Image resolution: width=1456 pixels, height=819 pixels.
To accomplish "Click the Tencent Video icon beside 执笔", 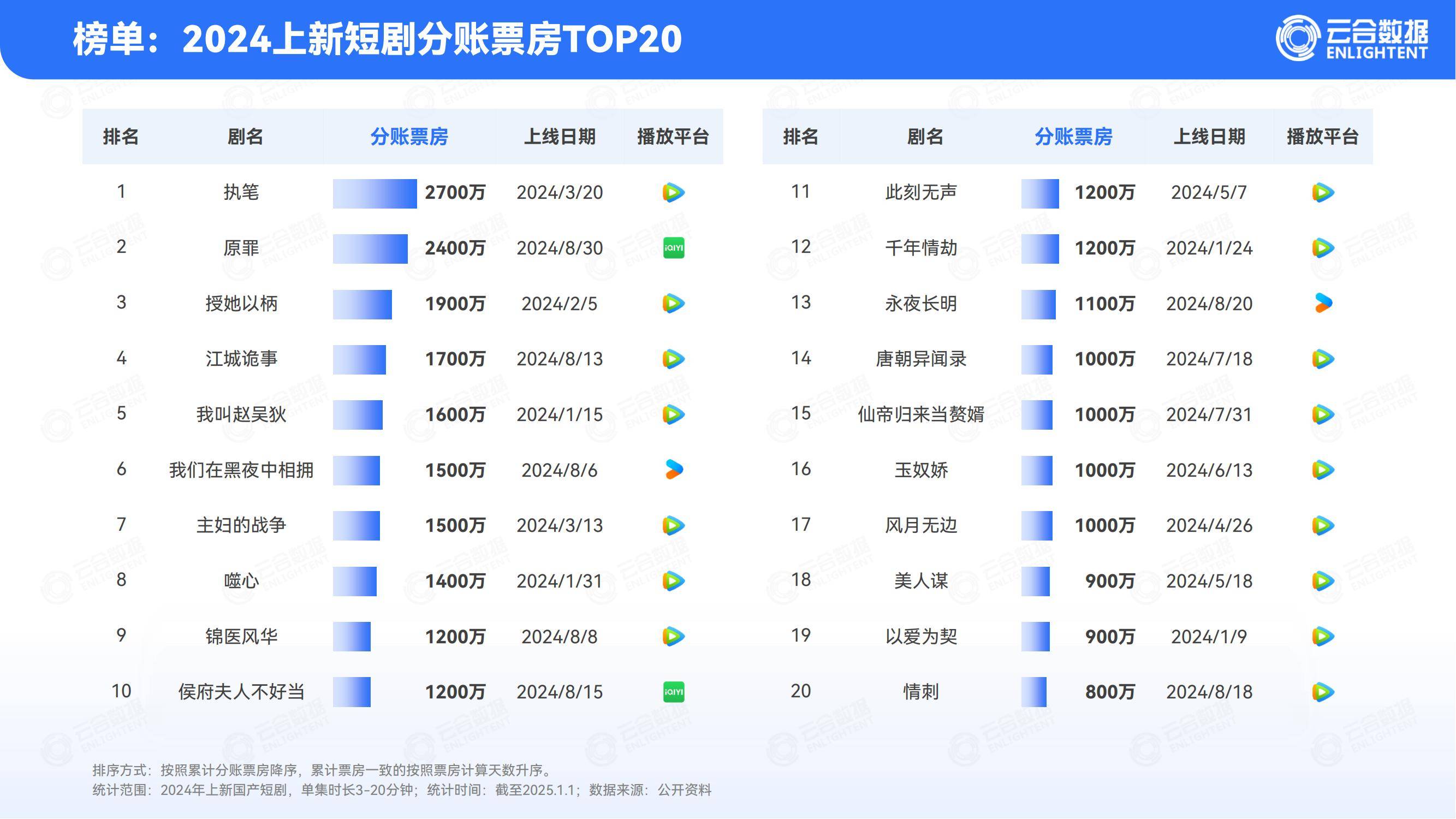I will [x=674, y=192].
